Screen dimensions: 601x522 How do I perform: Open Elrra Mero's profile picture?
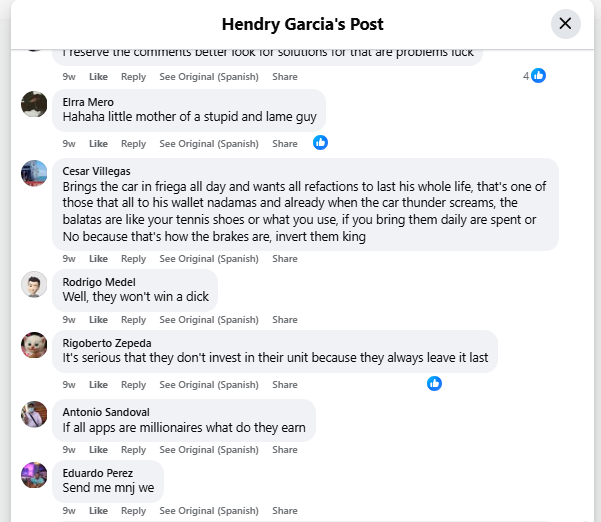35,104
